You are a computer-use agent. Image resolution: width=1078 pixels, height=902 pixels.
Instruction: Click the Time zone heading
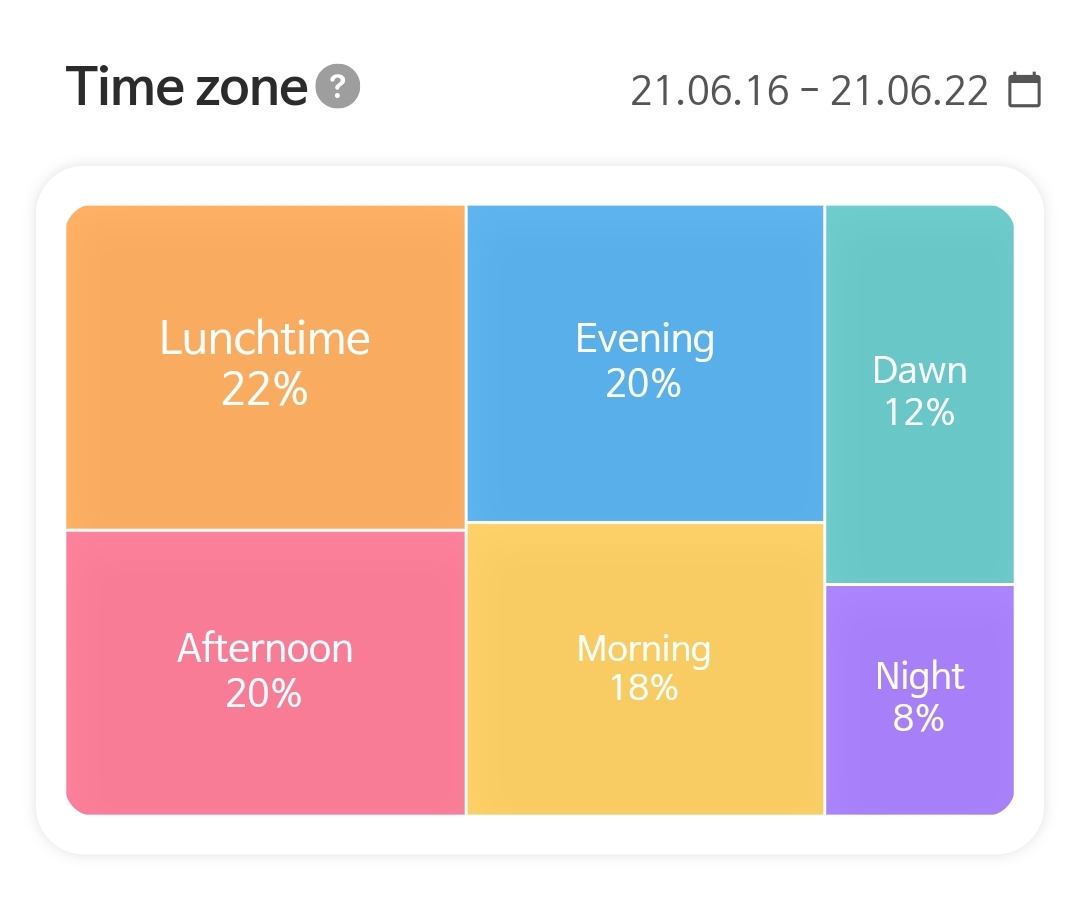pos(186,87)
